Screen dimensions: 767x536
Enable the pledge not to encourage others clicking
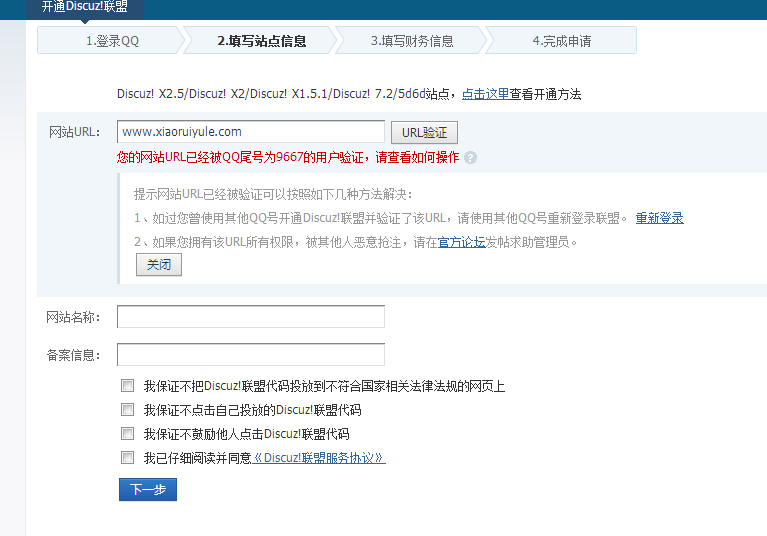pos(127,433)
